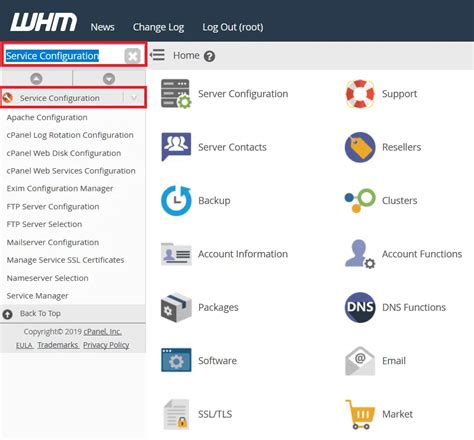Toggle the sidebar menu collapse icon
This screenshot has height=440, width=474.
157,55
